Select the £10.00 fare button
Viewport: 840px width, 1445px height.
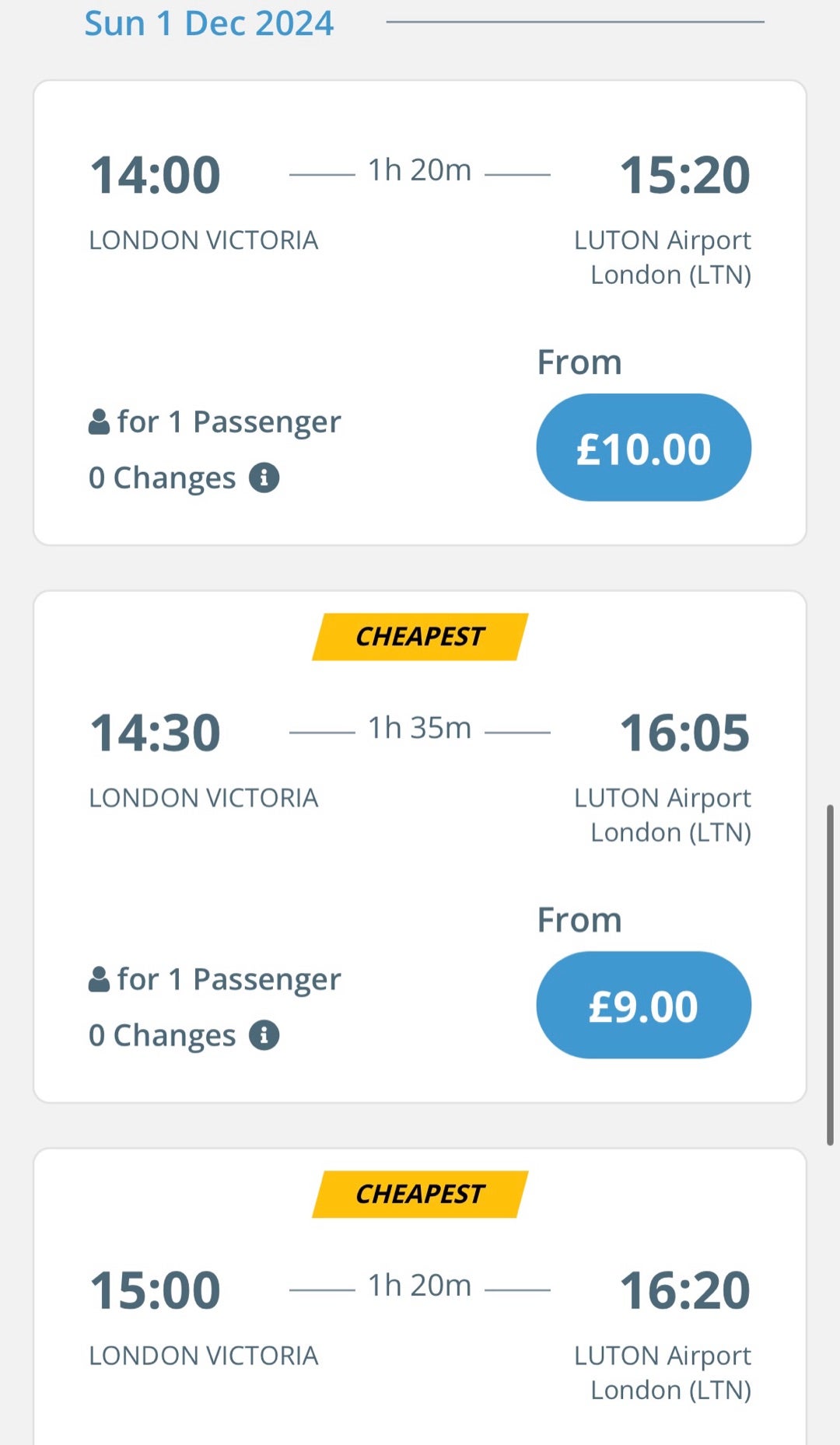(643, 447)
